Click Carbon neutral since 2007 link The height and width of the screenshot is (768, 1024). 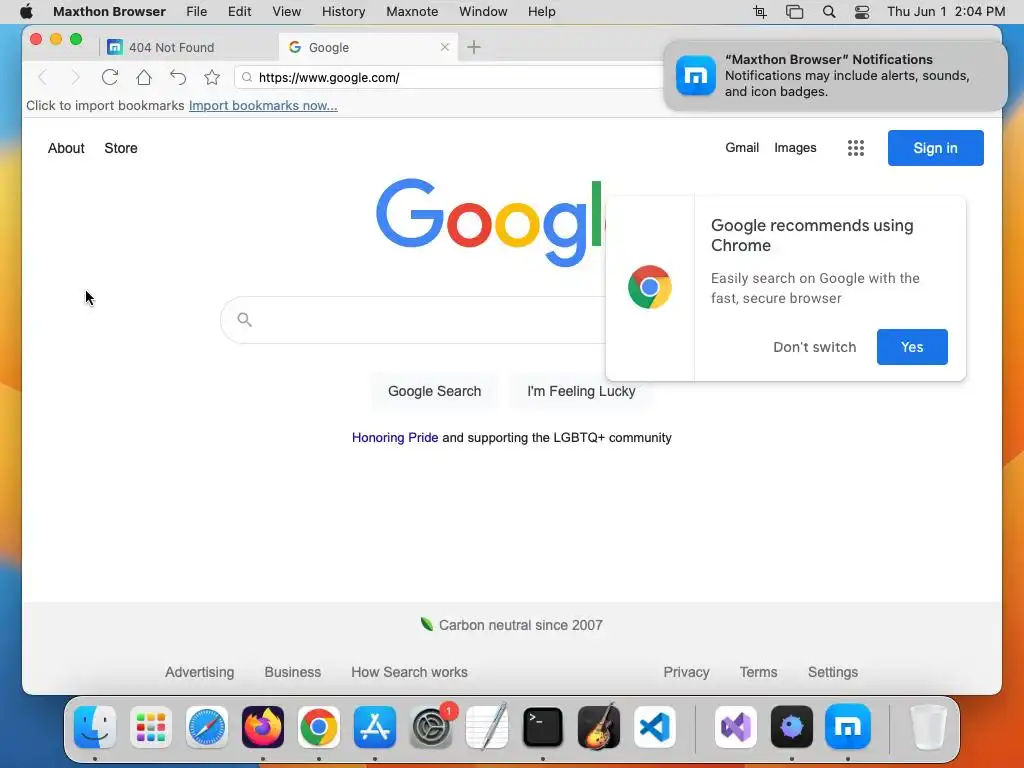[511, 625]
